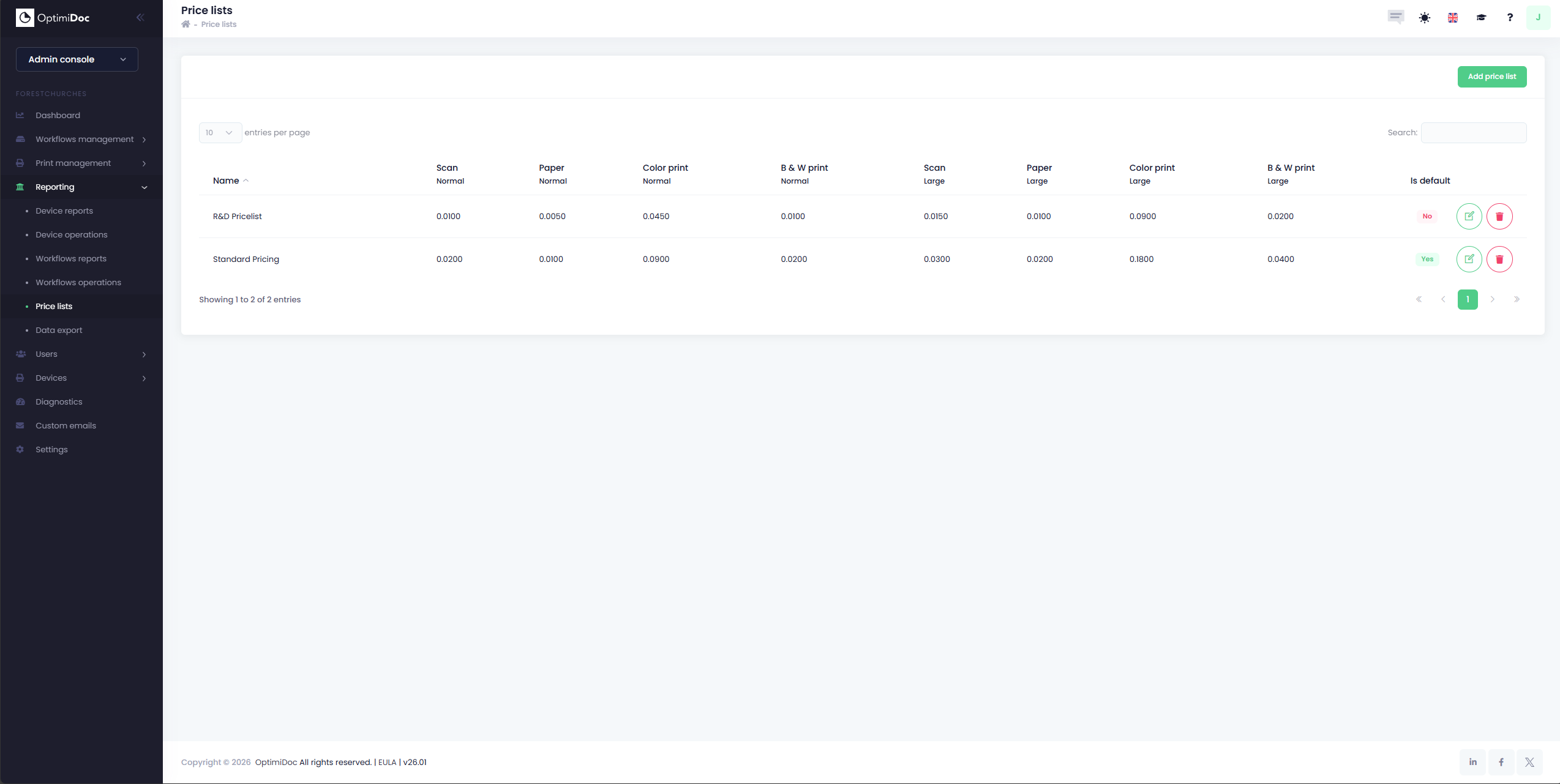Click the Add price list button
Image resolution: width=1560 pixels, height=784 pixels.
pyautogui.click(x=1491, y=77)
